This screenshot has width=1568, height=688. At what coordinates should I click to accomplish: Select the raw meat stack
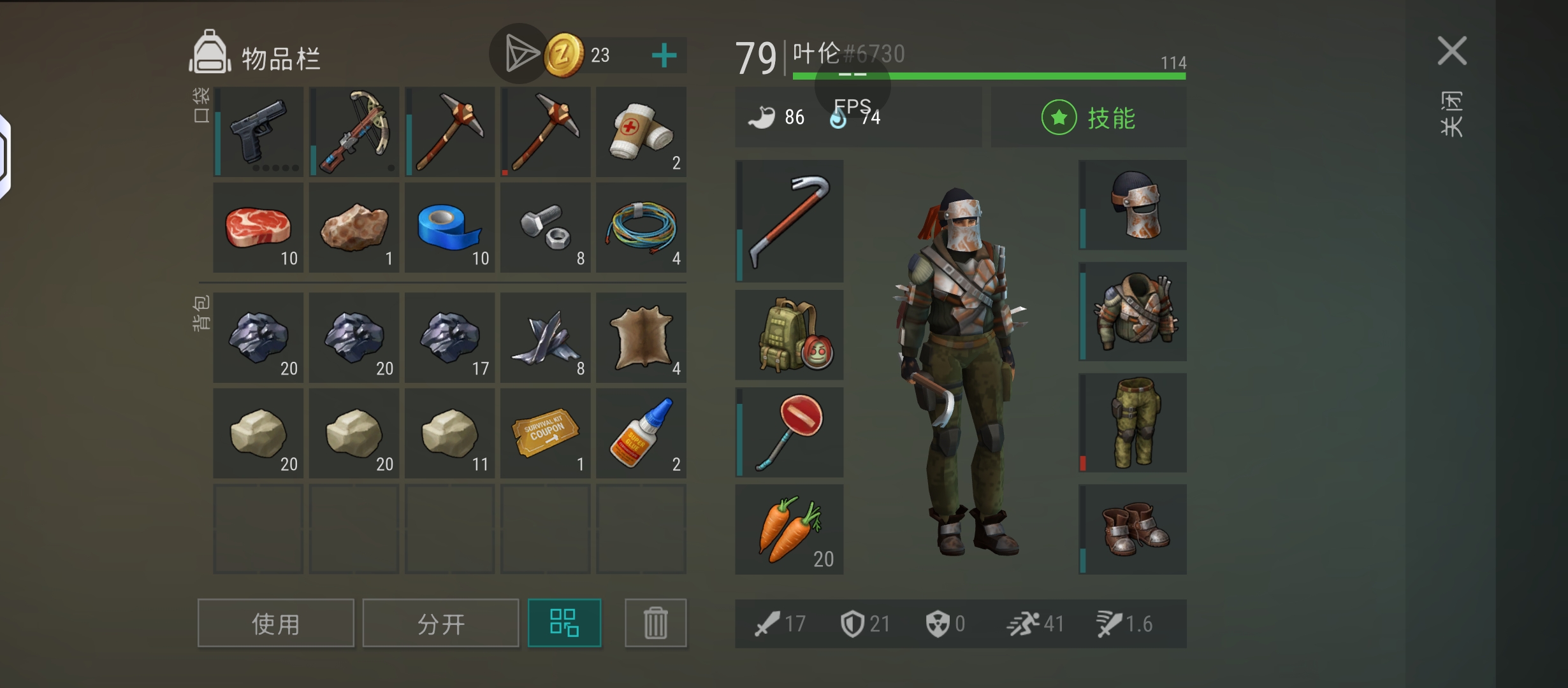point(259,227)
